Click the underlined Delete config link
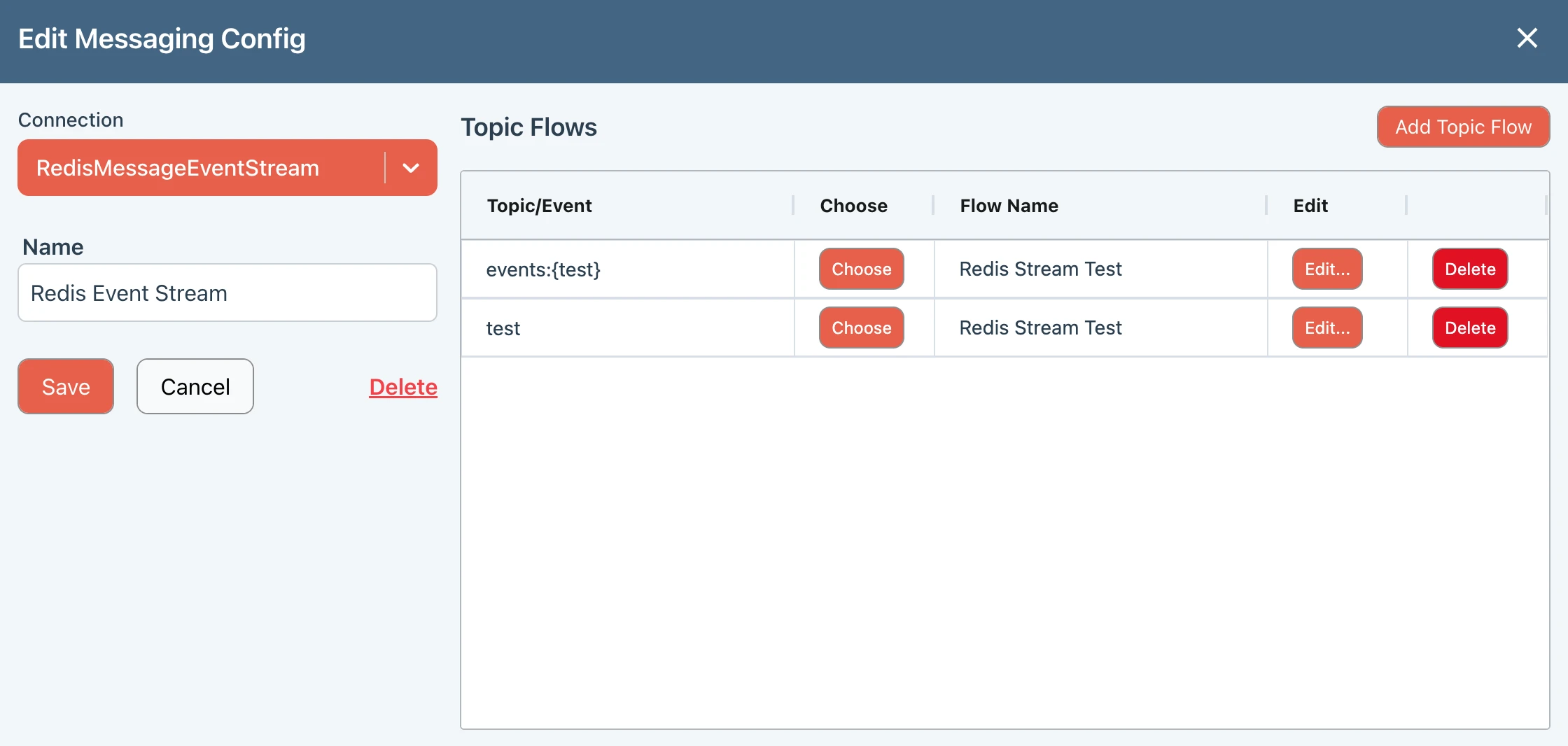1568x746 pixels. (x=403, y=387)
